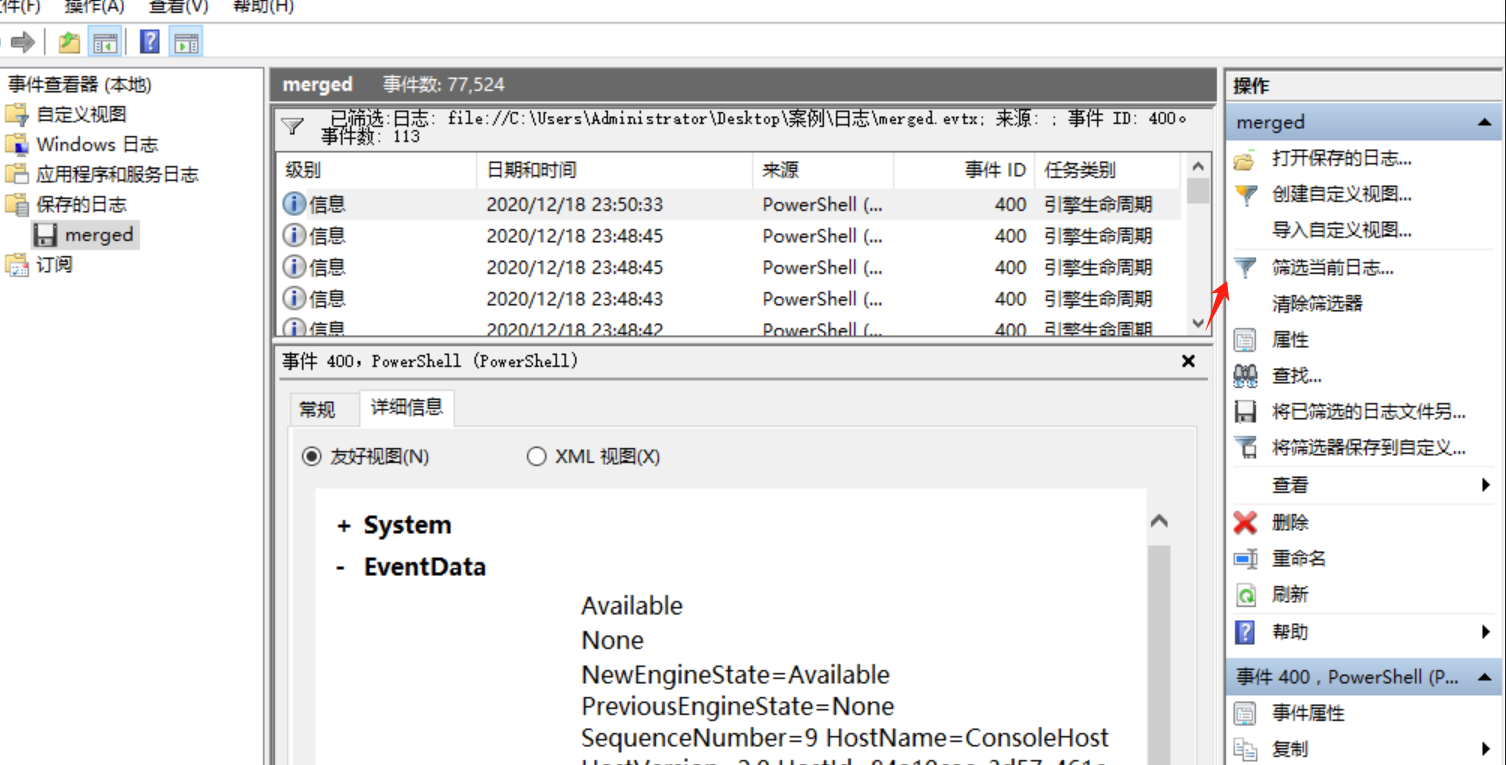This screenshot has height=765, width=1506.
Task: Sort by 日期和时间 column header
Action: 614,170
